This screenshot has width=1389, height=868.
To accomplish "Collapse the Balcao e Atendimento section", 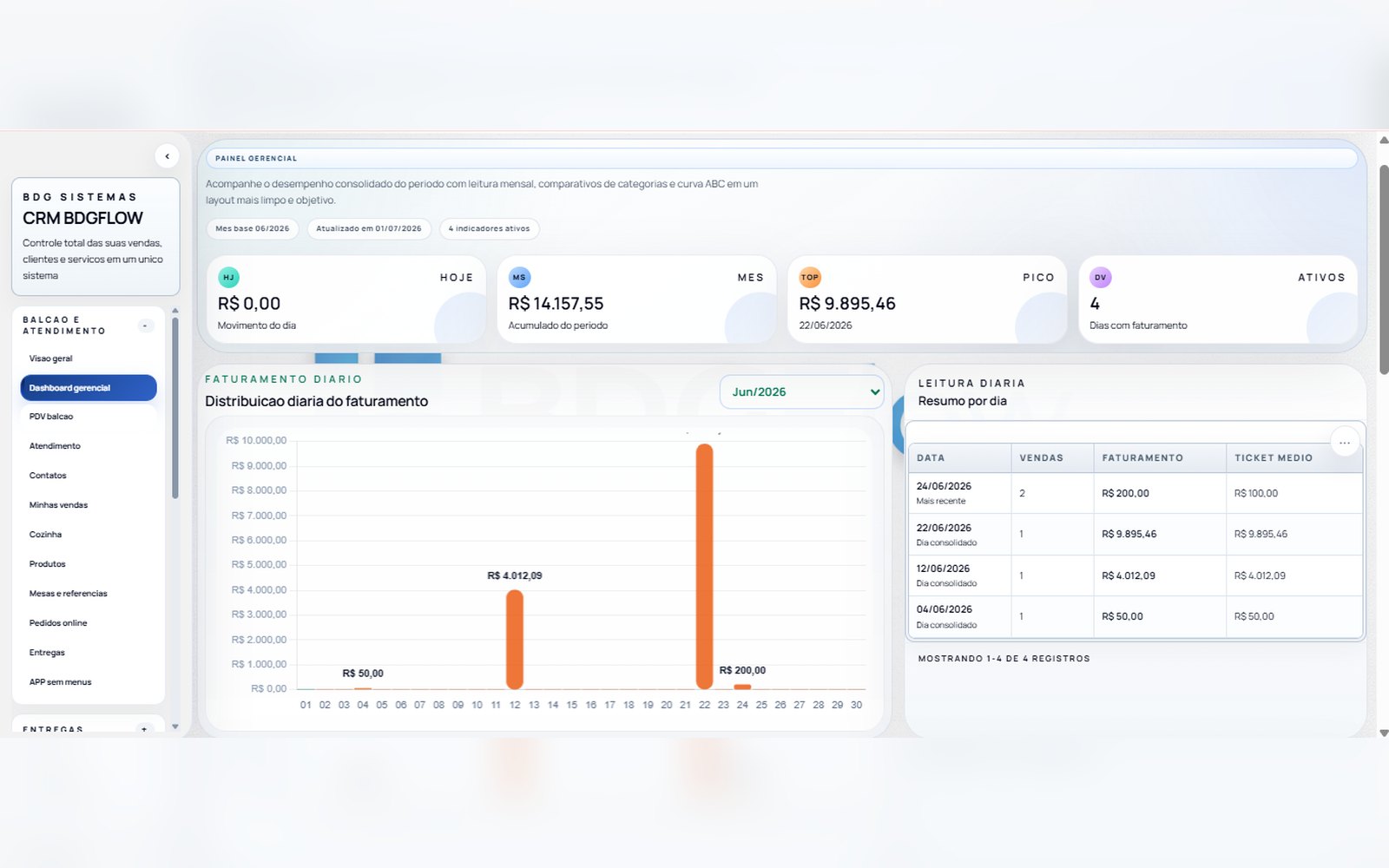I will click(145, 325).
